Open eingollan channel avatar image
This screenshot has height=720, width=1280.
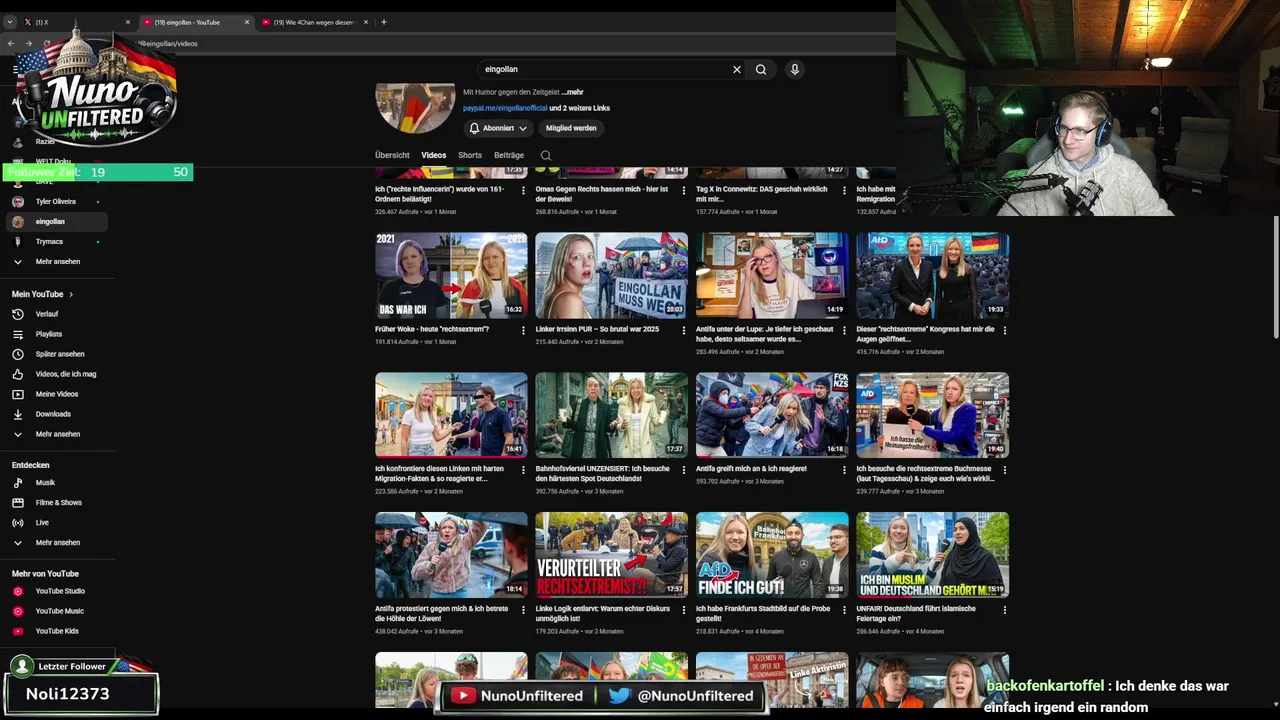(x=415, y=108)
